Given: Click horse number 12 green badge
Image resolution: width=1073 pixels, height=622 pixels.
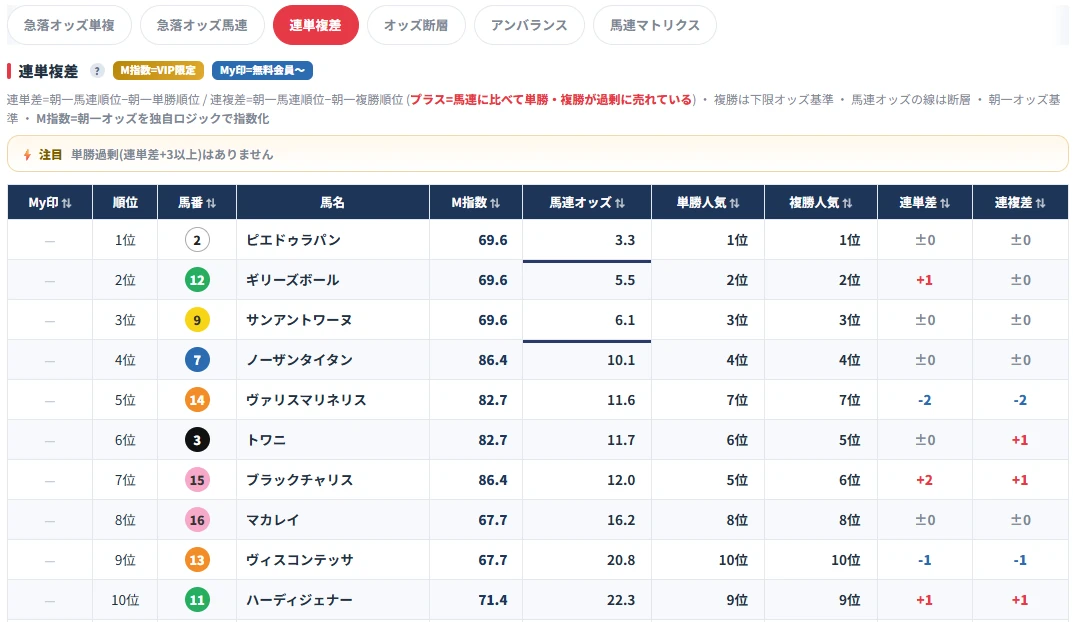Looking at the screenshot, I should pyautogui.click(x=197, y=280).
